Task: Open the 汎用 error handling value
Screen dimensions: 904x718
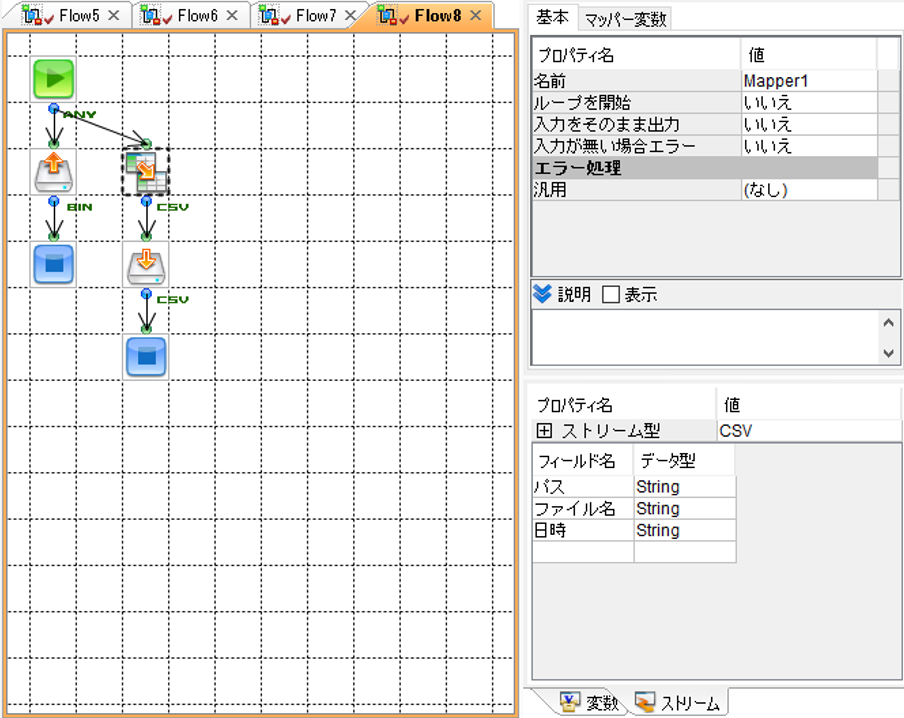Action: click(809, 190)
